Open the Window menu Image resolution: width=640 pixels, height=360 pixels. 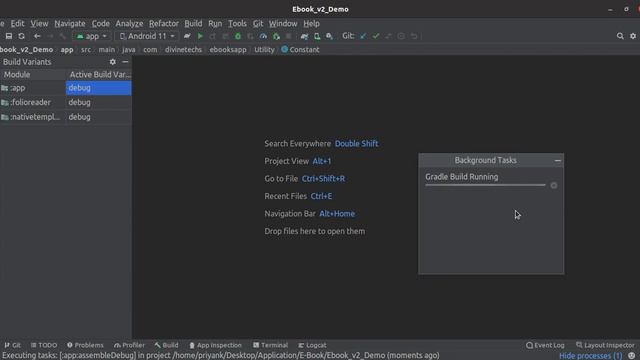[283, 24]
